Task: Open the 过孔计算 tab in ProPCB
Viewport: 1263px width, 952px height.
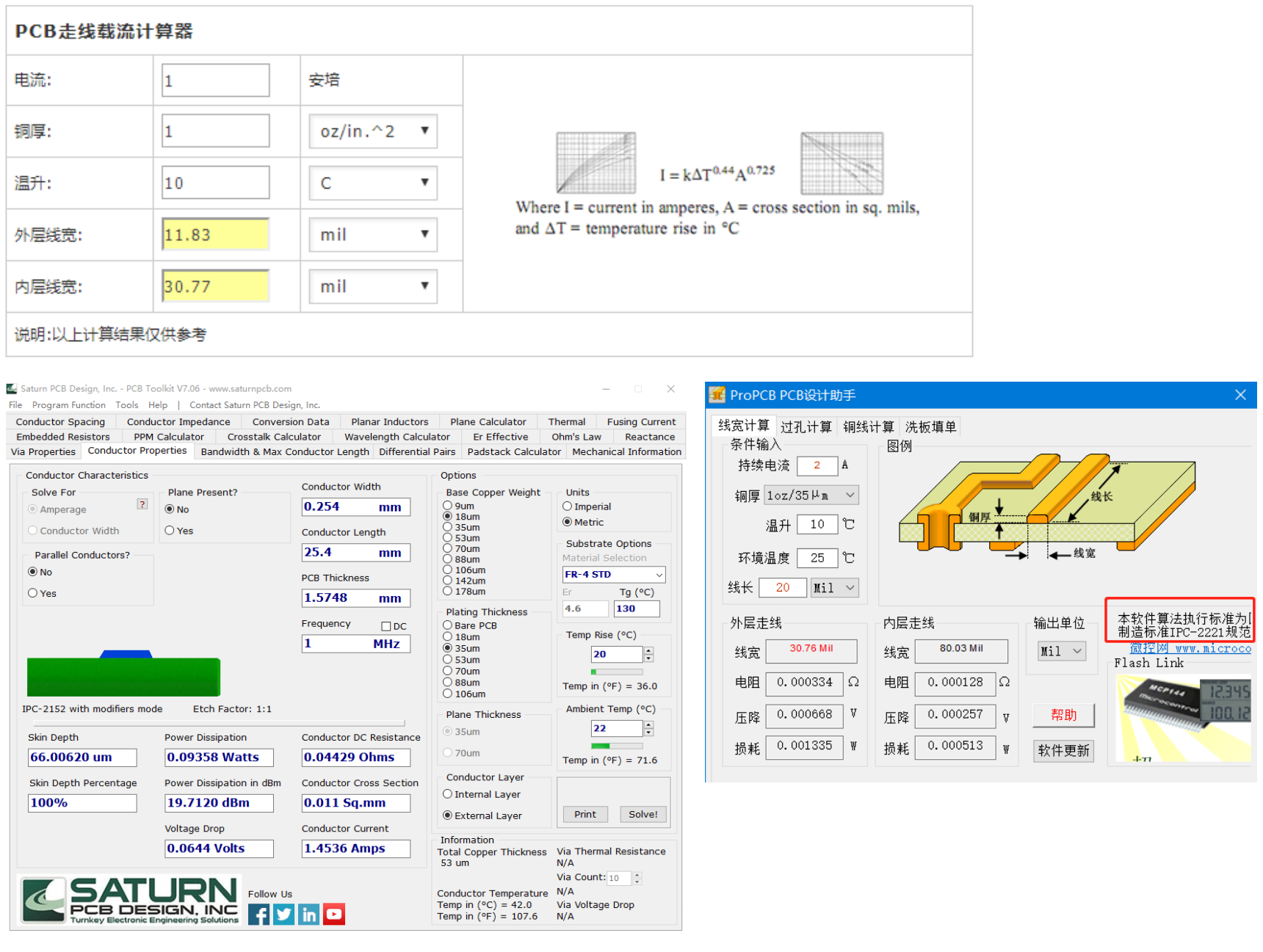Action: (806, 427)
